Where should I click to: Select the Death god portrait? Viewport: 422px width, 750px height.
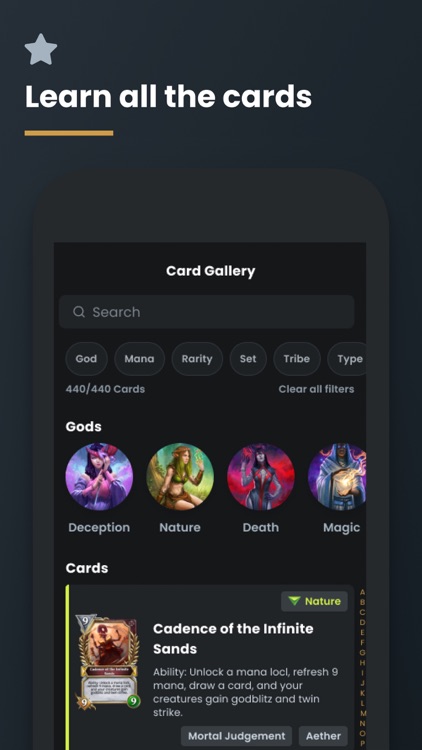[261, 477]
